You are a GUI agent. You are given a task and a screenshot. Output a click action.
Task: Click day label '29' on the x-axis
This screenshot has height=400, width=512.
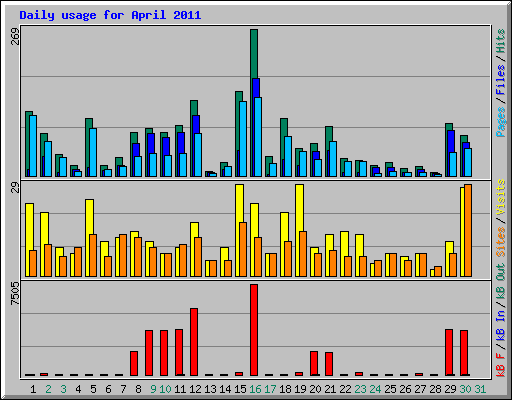(450, 389)
